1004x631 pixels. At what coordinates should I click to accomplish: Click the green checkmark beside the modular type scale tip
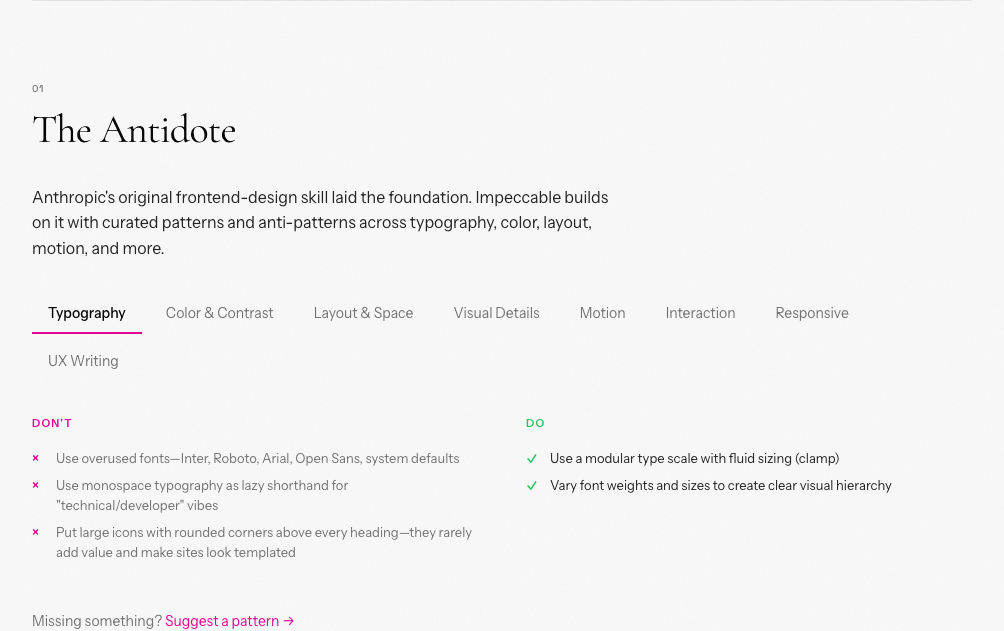pos(531,458)
